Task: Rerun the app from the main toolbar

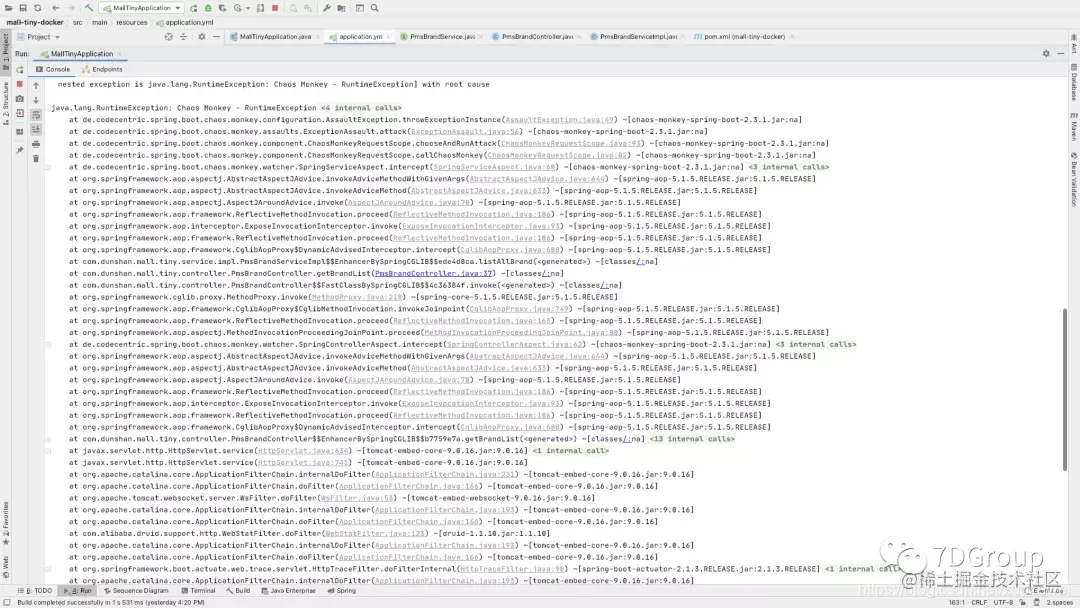Action: 194,8
